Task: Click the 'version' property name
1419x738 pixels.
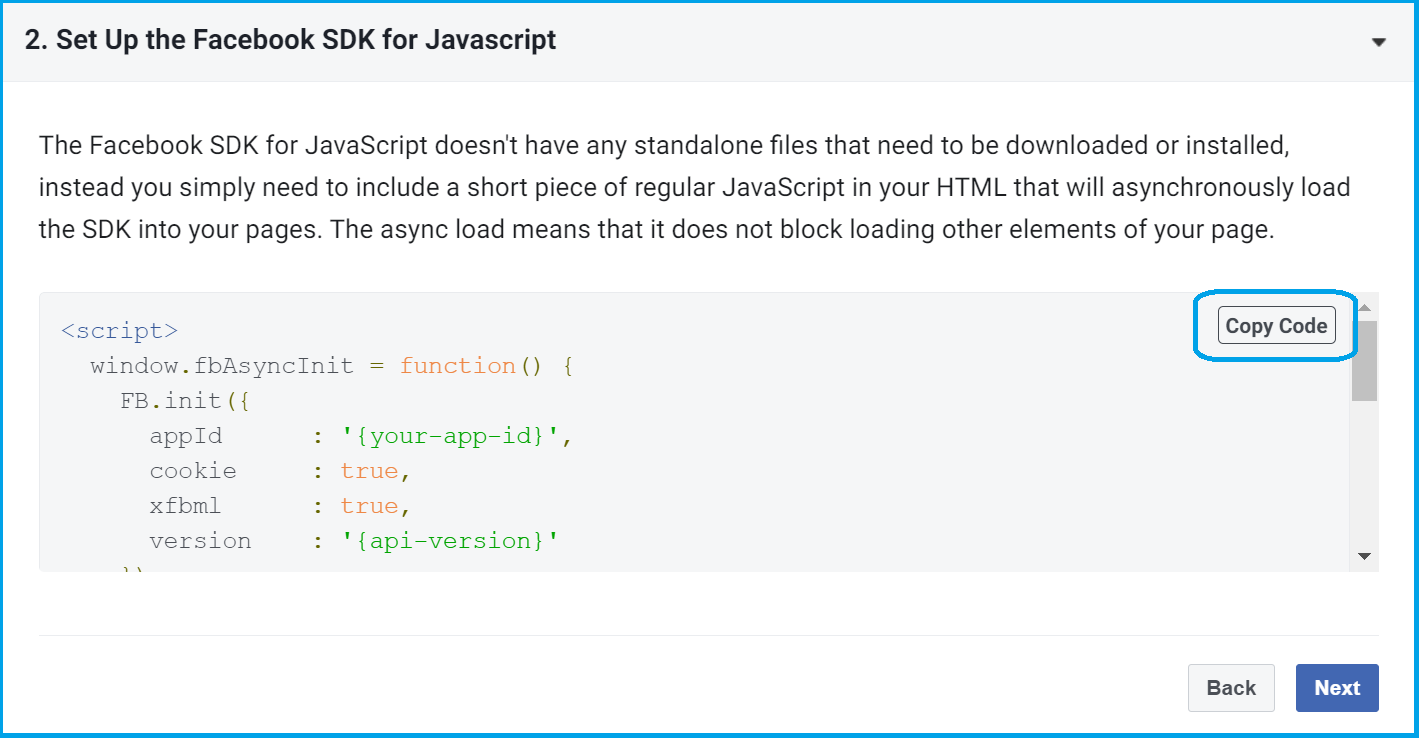Action: 200,541
